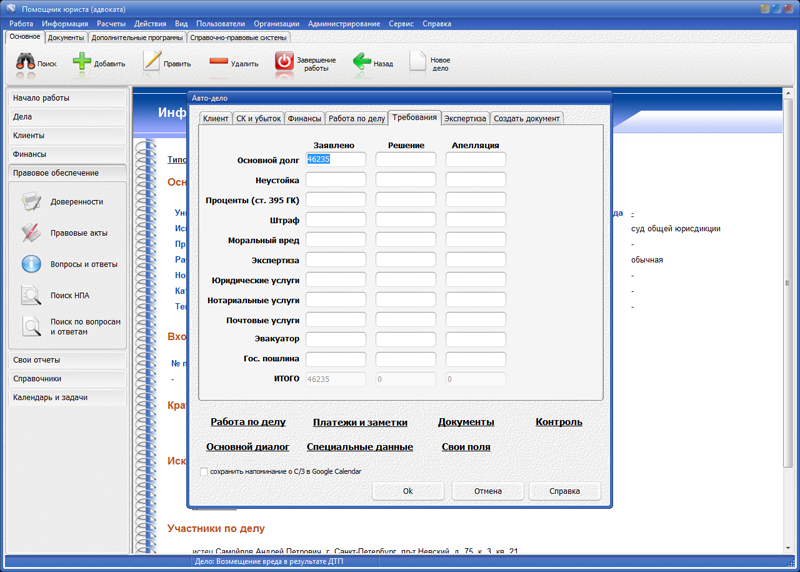This screenshot has width=800, height=572.
Task: Enable the Google Calendar reminder checkbox
Action: 204,472
